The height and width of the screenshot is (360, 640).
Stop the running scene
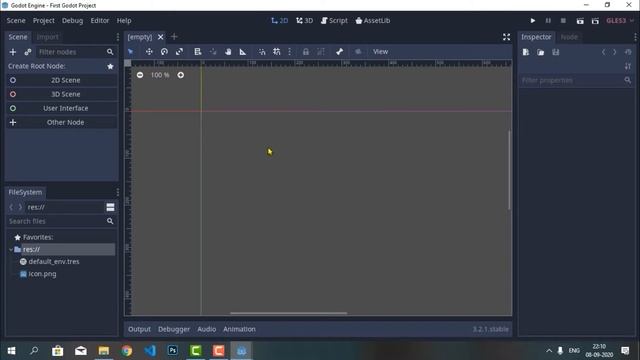pos(563,20)
